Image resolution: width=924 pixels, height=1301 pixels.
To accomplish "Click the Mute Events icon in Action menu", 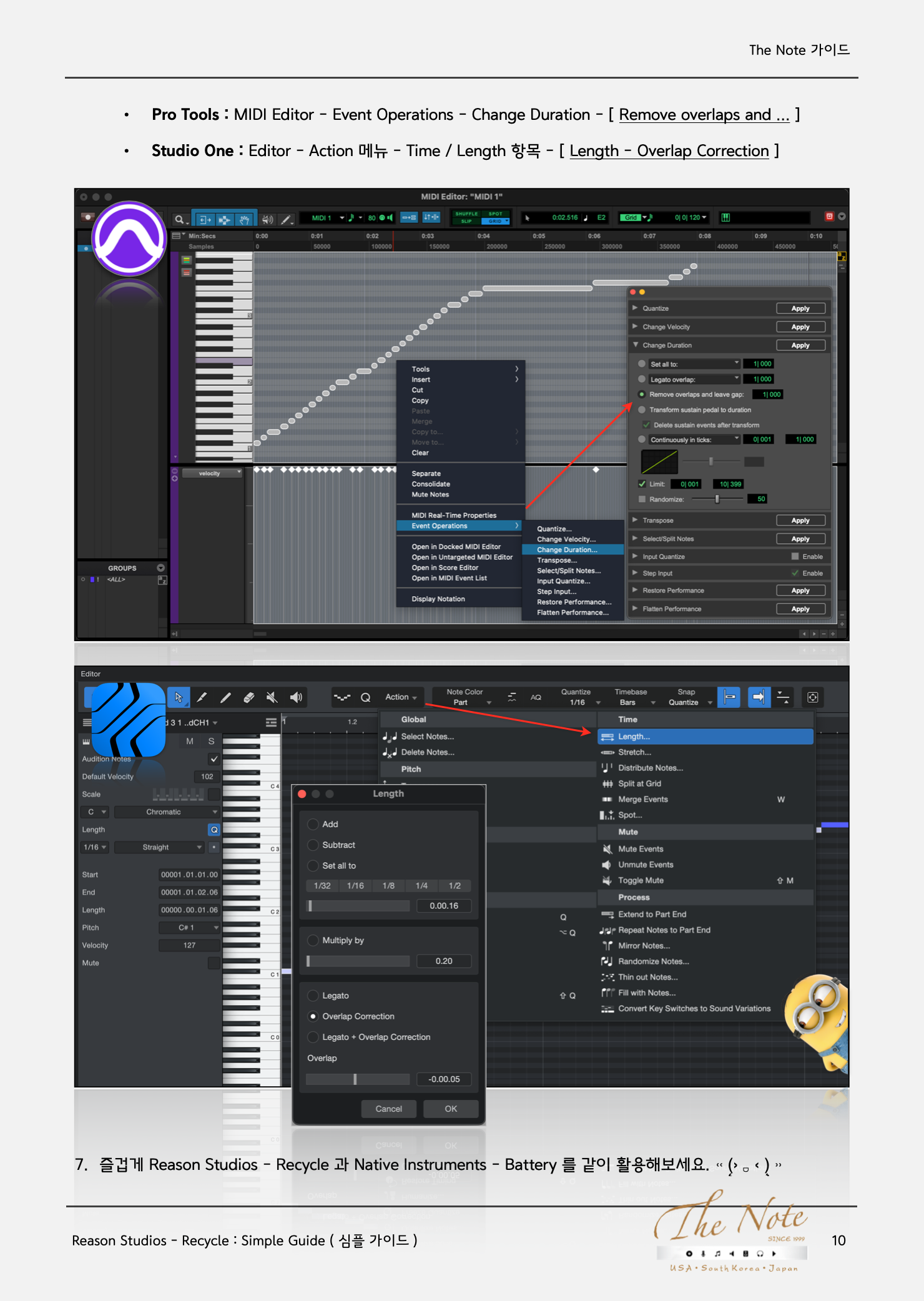I will 607,849.
